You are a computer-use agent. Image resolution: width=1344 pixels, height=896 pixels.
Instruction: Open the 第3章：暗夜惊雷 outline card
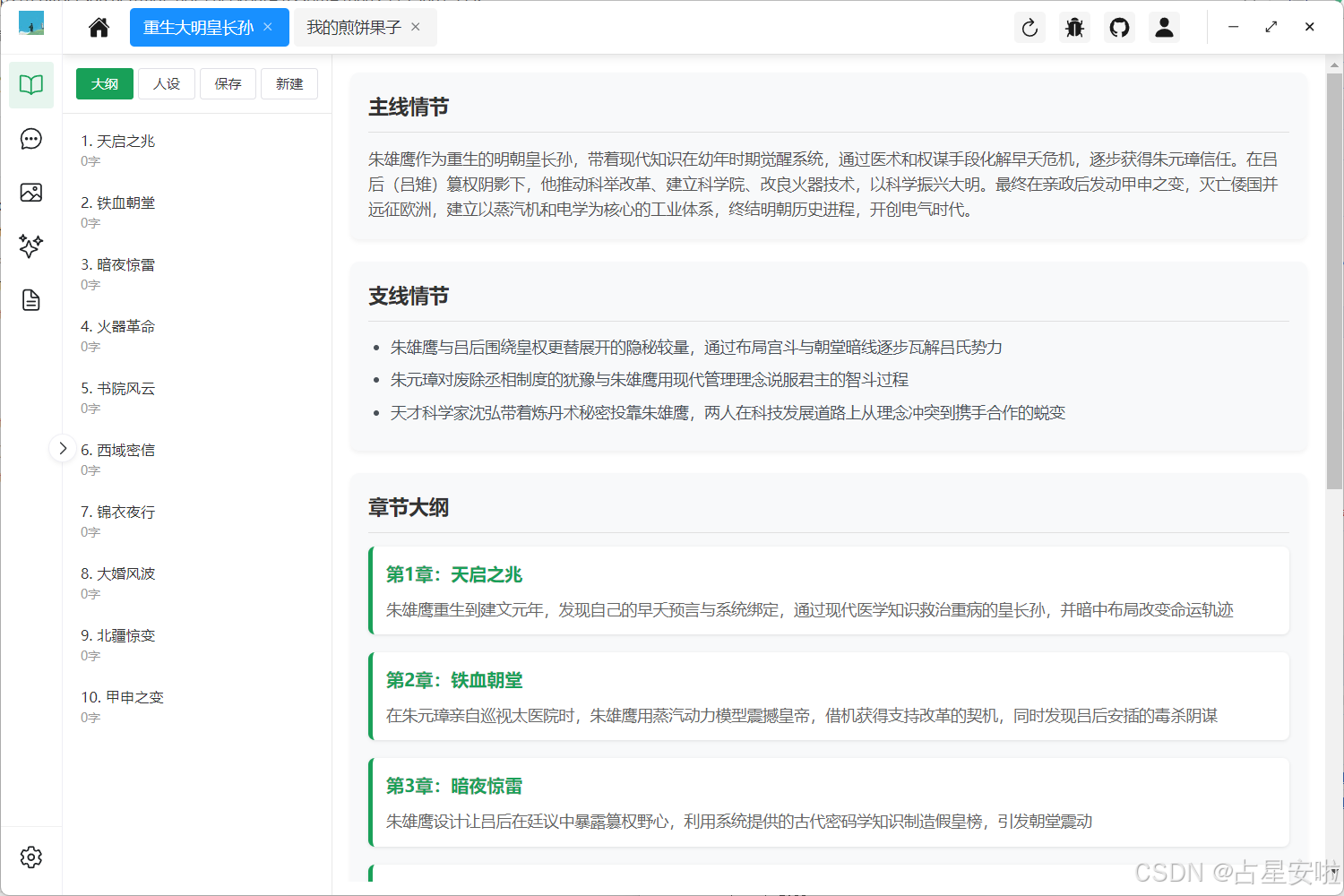pos(829,802)
